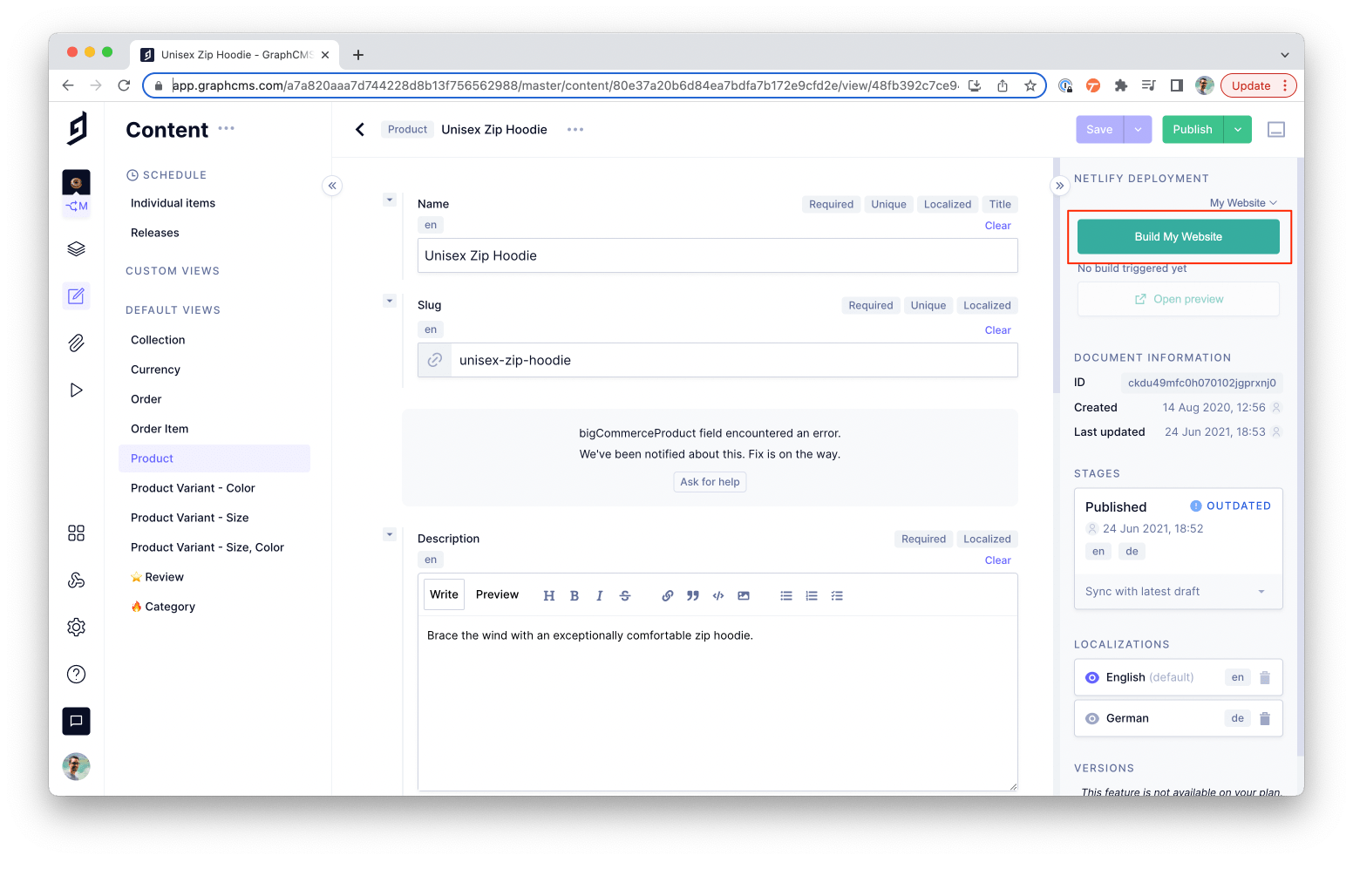Apply bold formatting in the description editor
This screenshot has height=896, width=1353.
[x=575, y=595]
